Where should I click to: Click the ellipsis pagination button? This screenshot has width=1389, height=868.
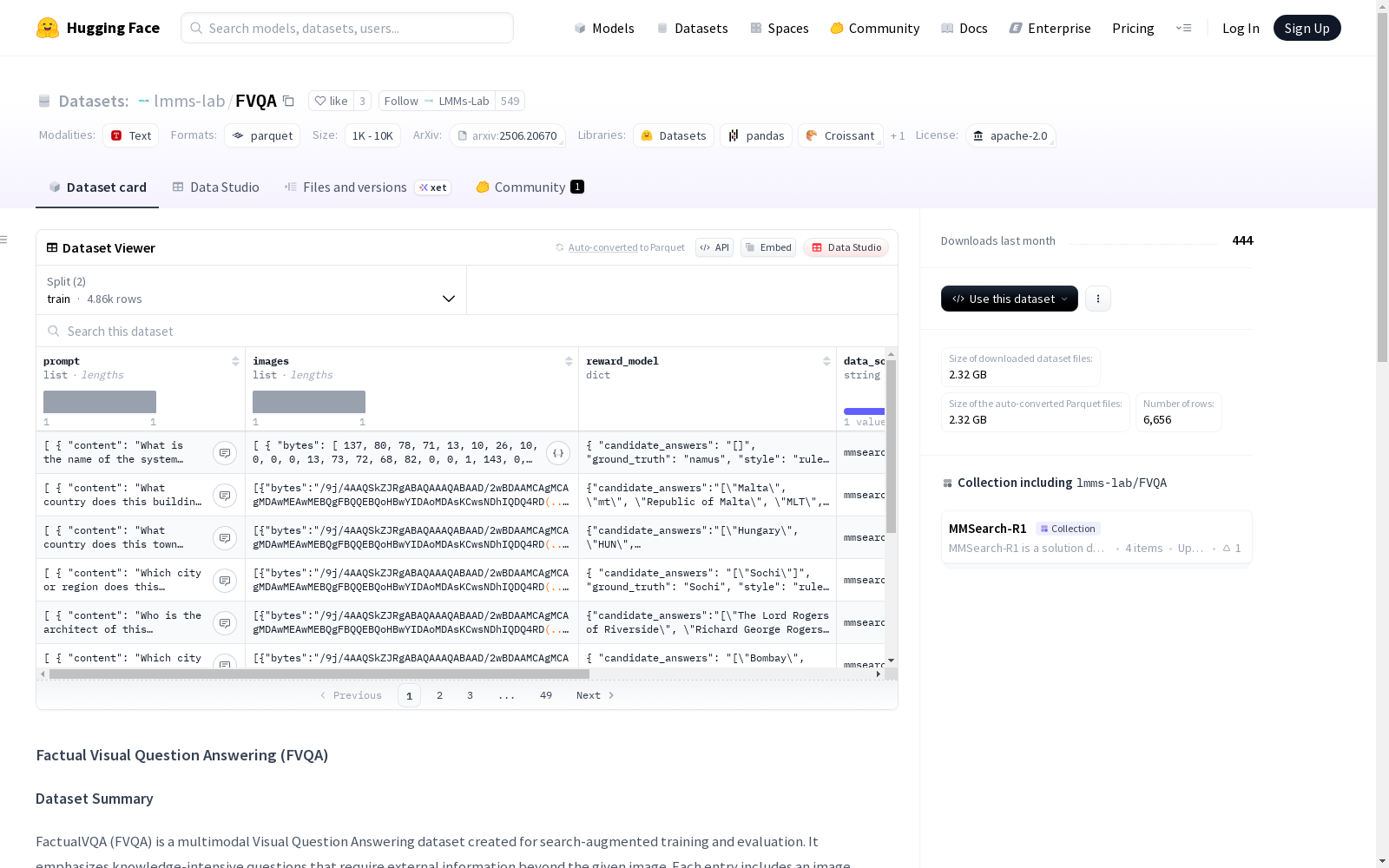point(507,695)
